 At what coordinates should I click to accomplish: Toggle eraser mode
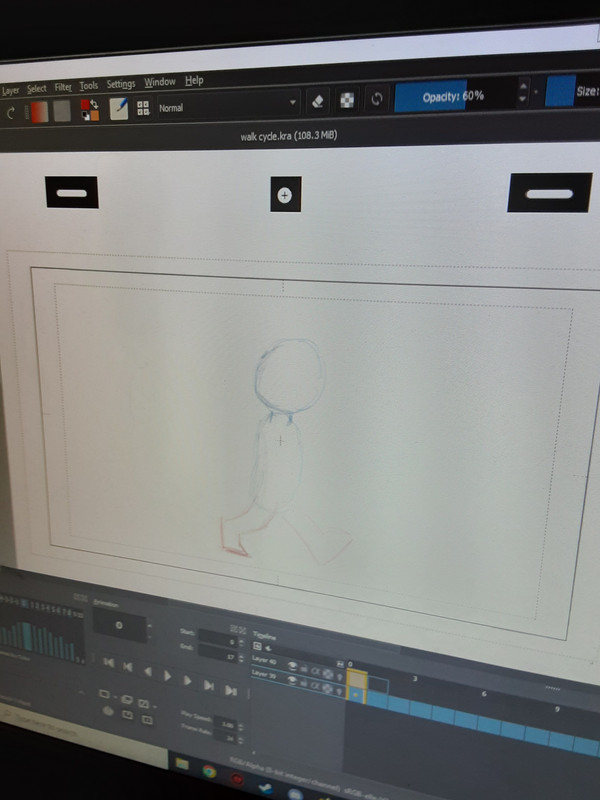(x=317, y=101)
